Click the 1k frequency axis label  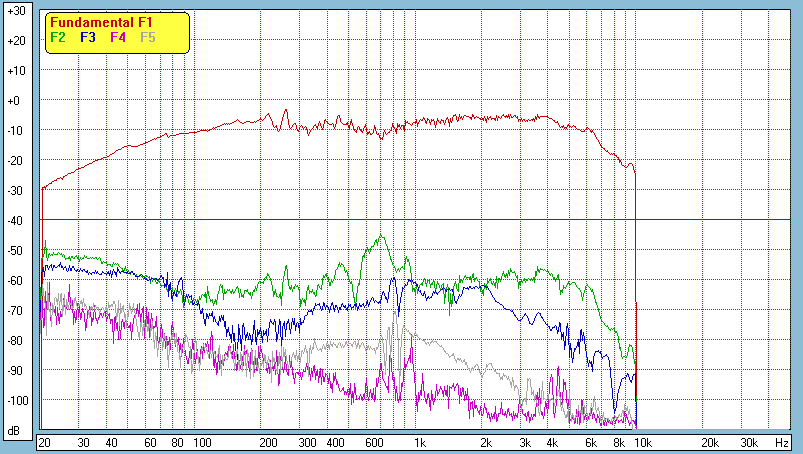coord(420,442)
